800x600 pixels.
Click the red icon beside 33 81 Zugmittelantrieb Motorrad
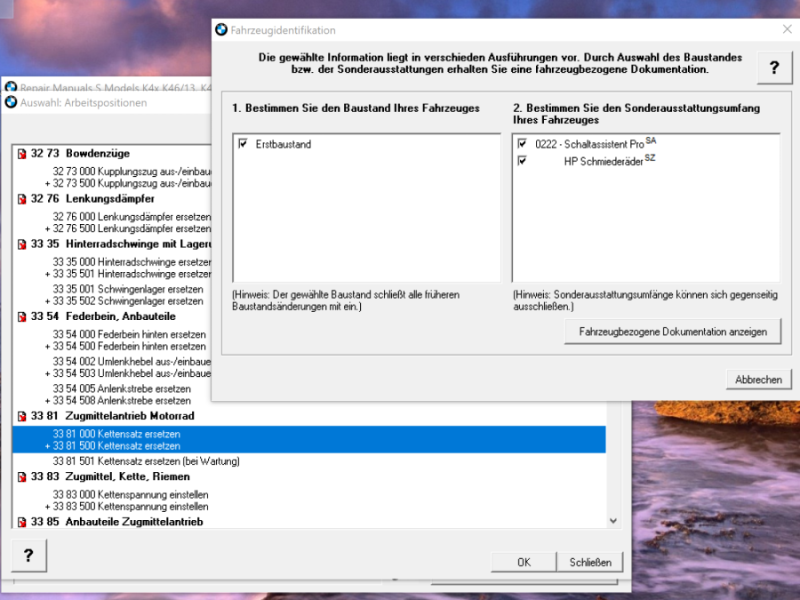(22, 416)
